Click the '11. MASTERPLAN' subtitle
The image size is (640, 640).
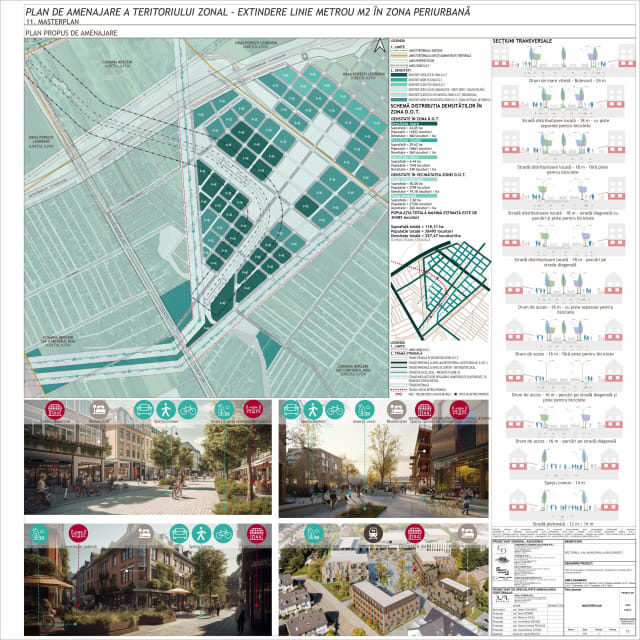(52, 22)
